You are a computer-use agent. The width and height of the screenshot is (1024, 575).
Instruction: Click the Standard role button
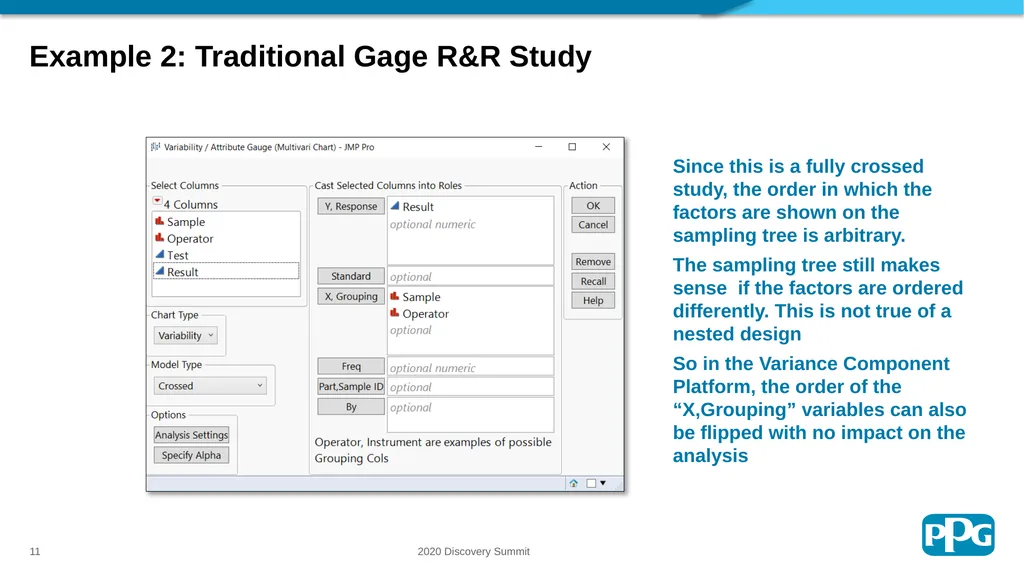pyautogui.click(x=351, y=276)
